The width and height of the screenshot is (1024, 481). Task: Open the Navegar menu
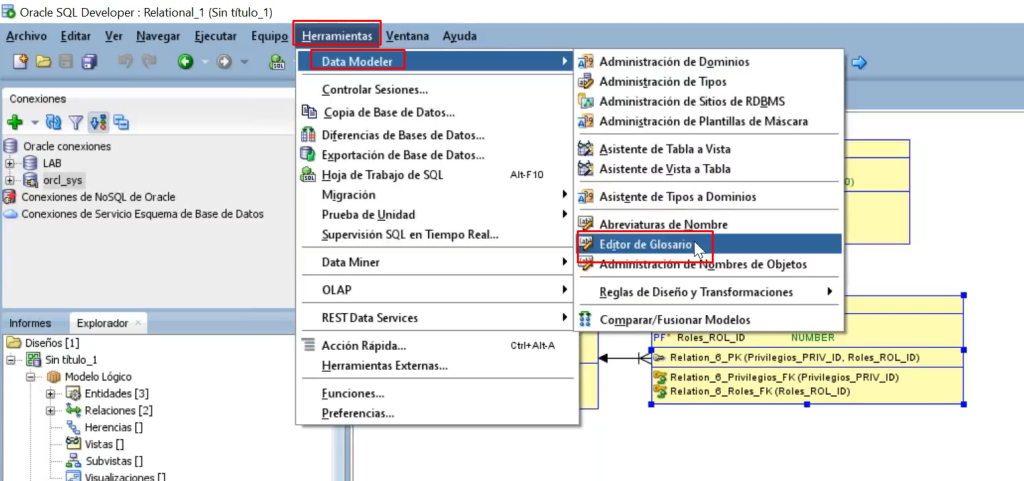tap(158, 36)
